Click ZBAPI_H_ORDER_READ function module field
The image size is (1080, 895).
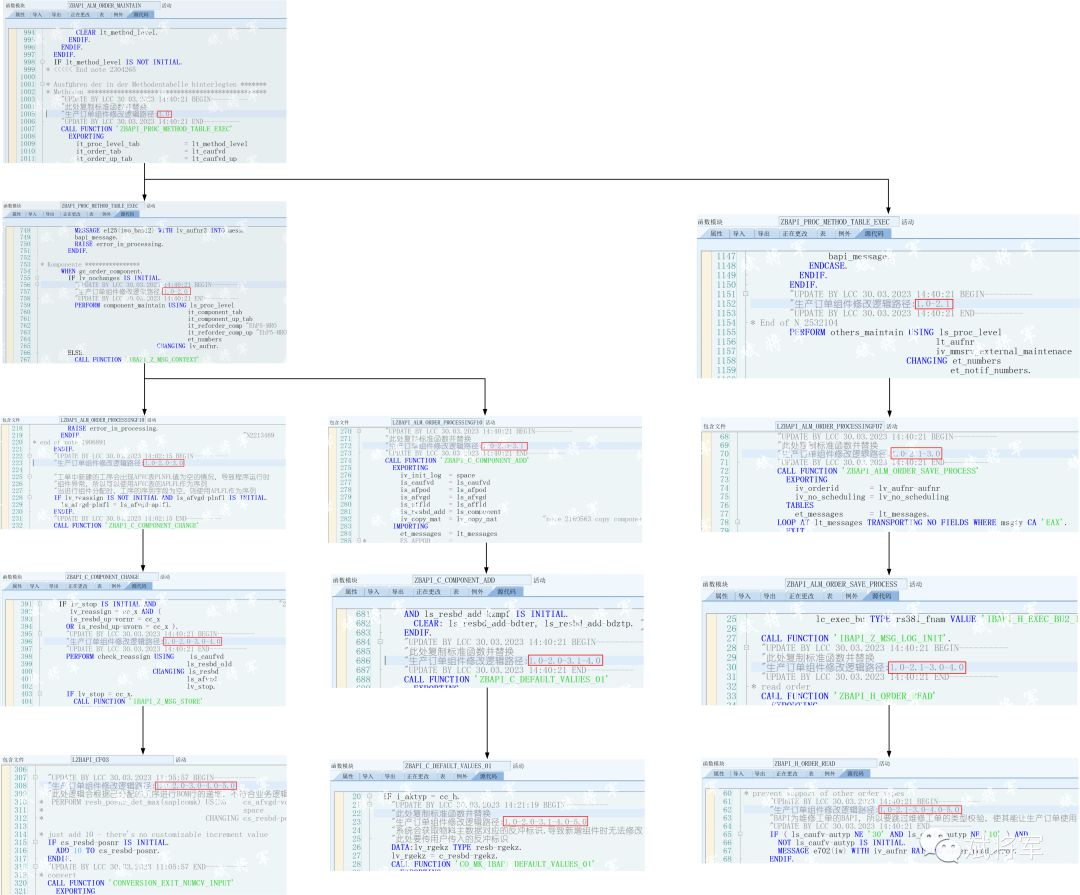tap(824, 763)
